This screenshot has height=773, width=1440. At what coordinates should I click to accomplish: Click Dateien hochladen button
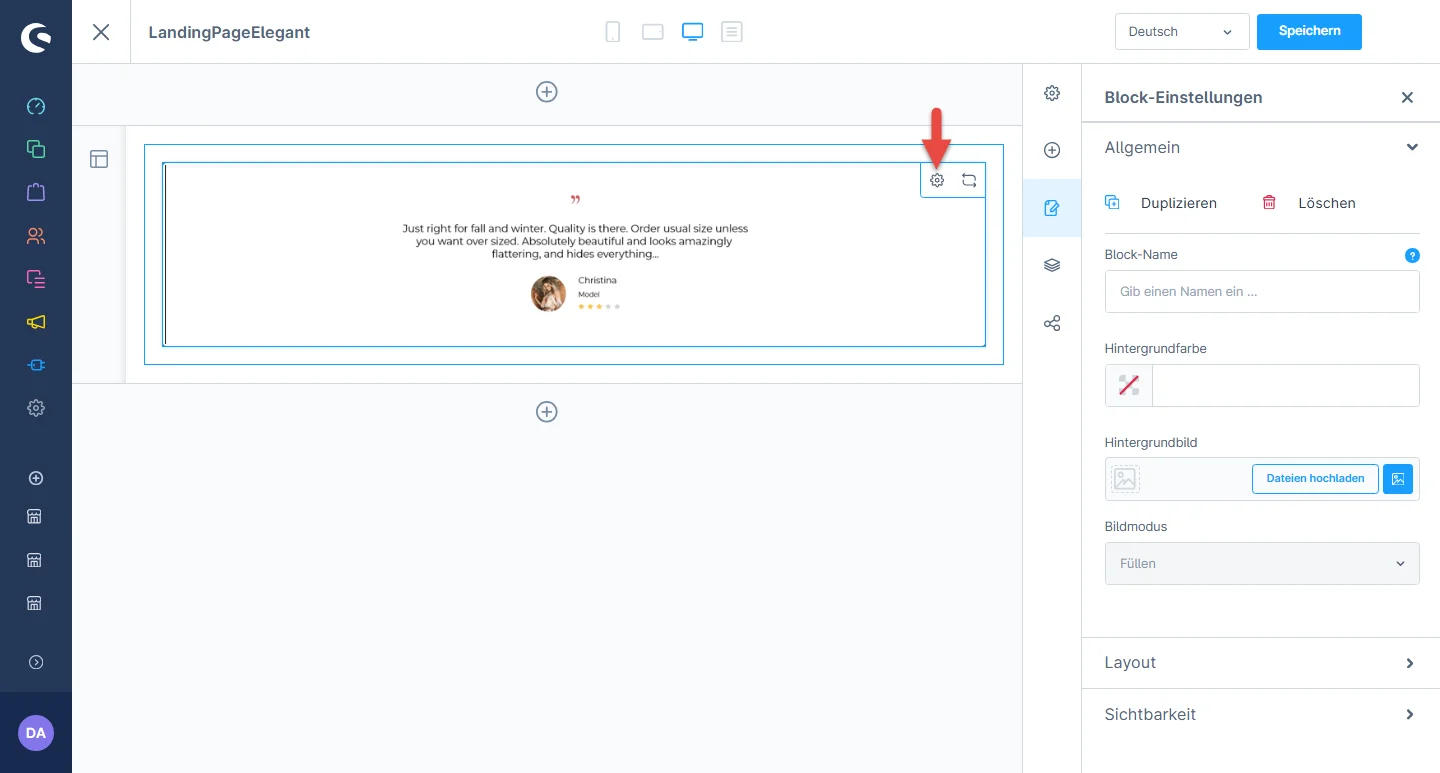(x=1315, y=479)
